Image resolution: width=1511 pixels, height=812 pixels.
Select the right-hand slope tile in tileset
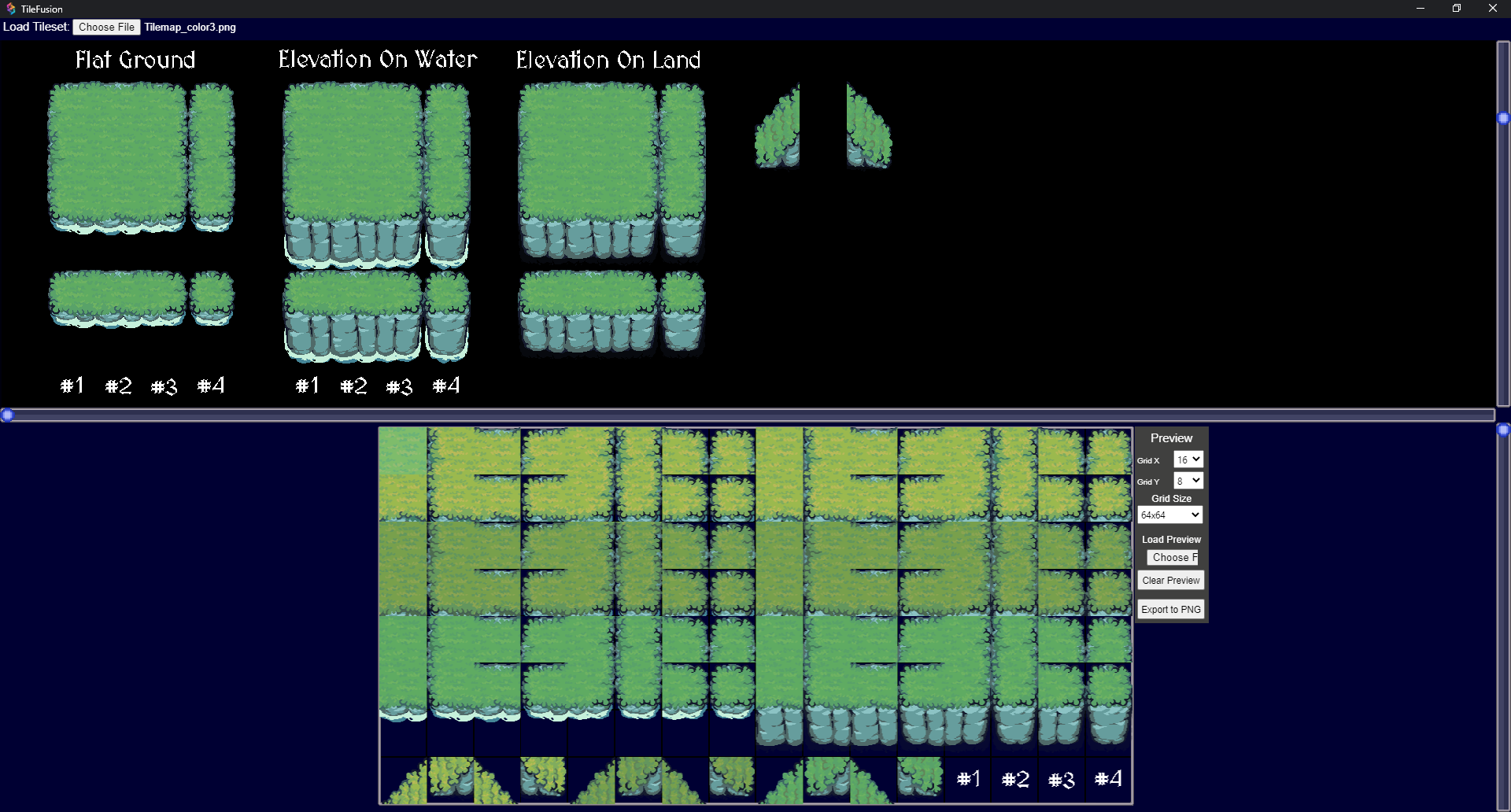[x=870, y=127]
